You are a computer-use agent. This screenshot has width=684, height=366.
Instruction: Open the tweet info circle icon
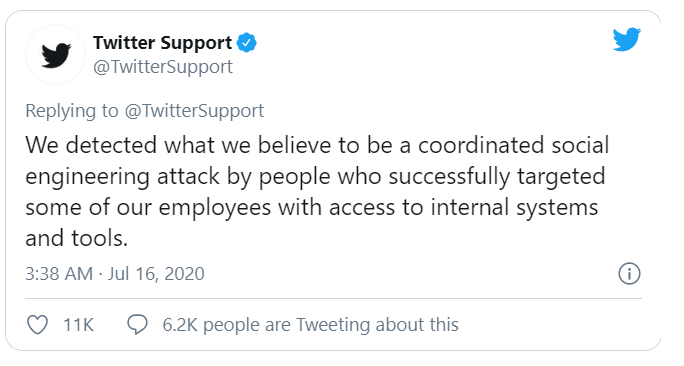pyautogui.click(x=629, y=274)
